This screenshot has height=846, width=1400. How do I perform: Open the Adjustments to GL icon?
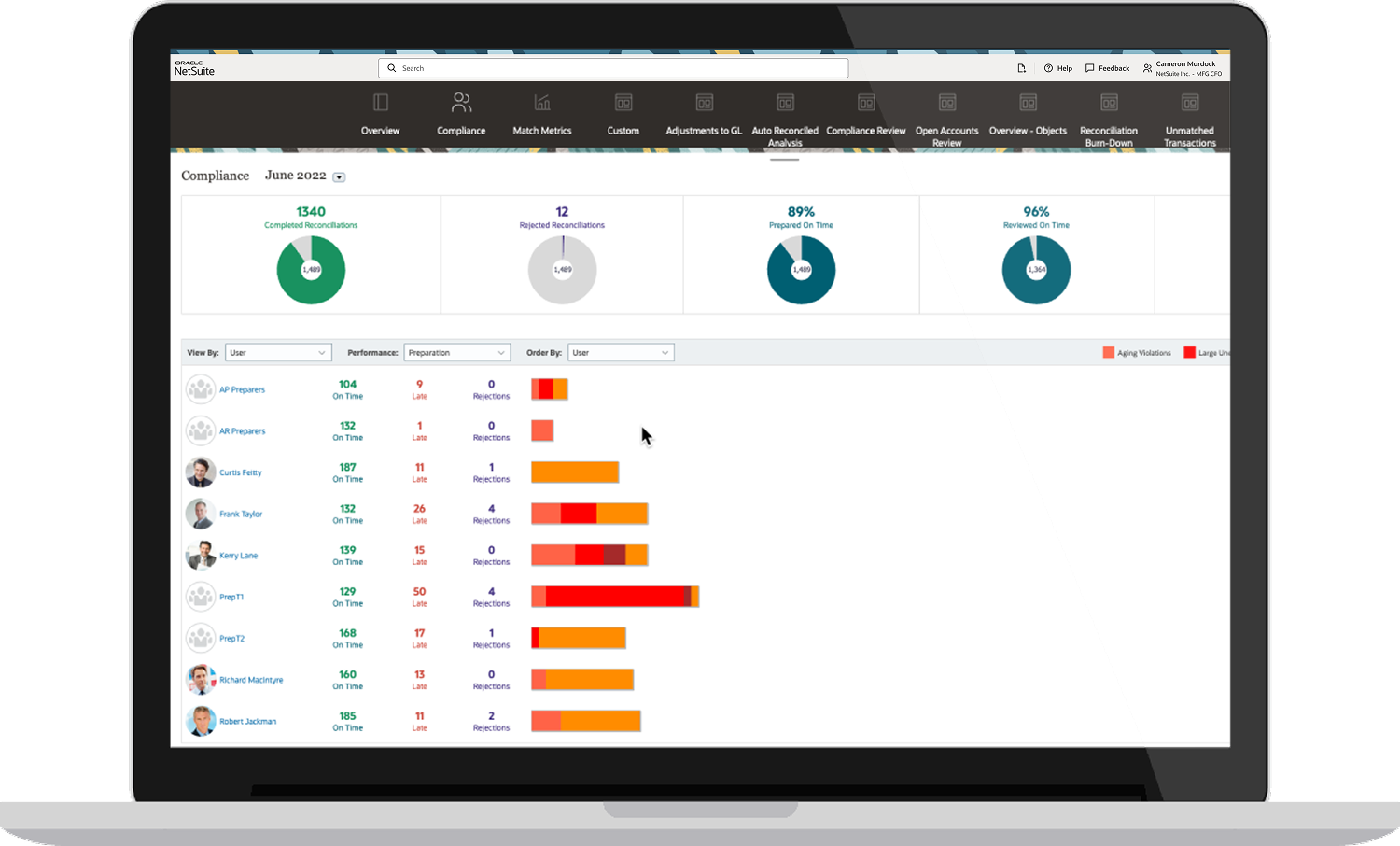tap(705, 103)
